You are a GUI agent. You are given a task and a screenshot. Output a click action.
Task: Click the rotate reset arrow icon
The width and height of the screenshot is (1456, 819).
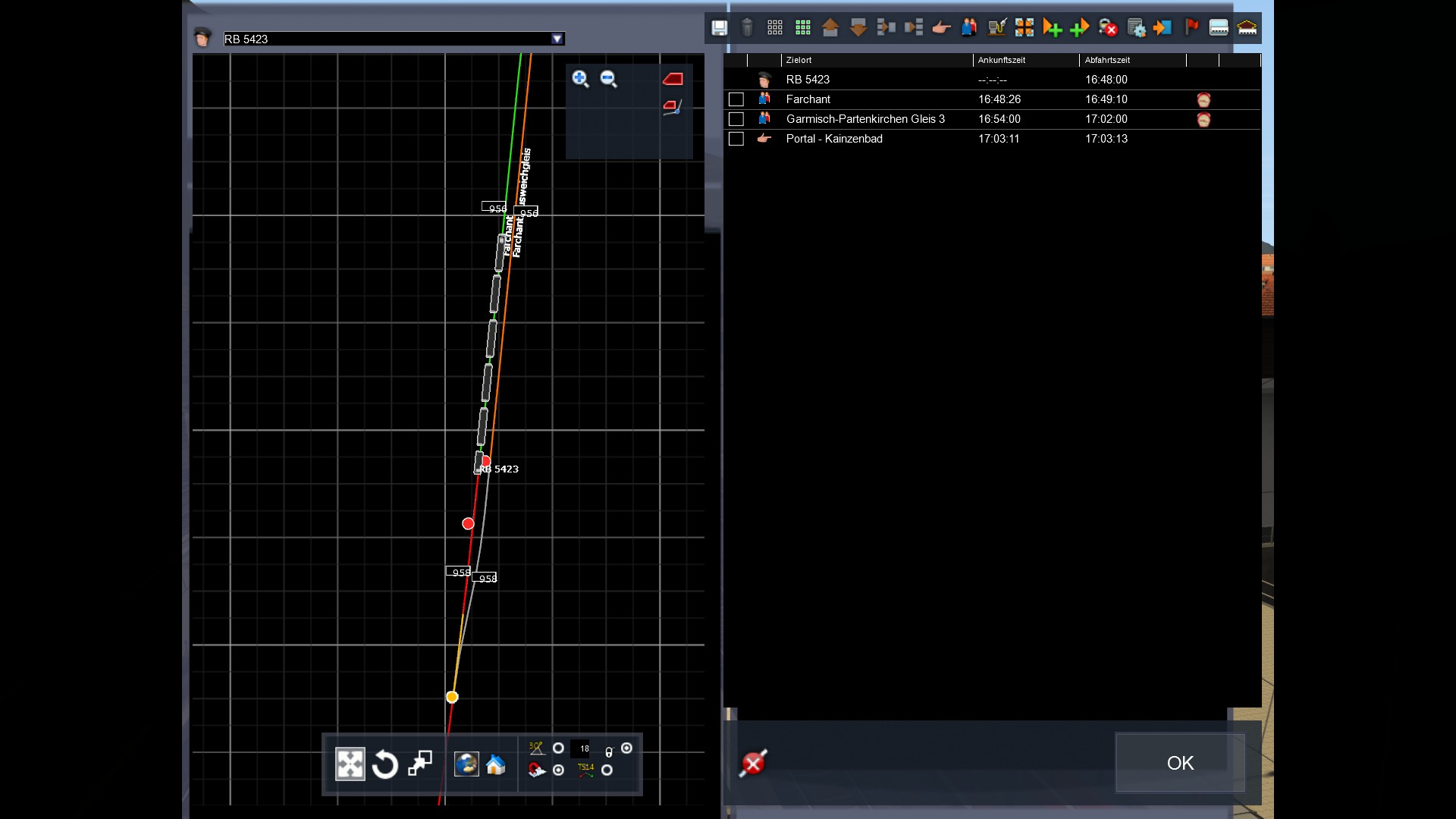click(384, 764)
